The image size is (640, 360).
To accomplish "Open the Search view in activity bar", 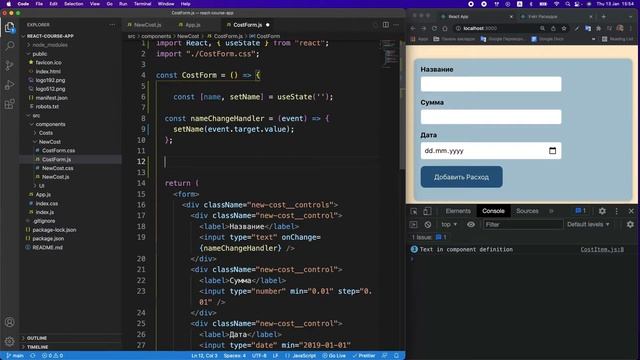I will point(9,46).
